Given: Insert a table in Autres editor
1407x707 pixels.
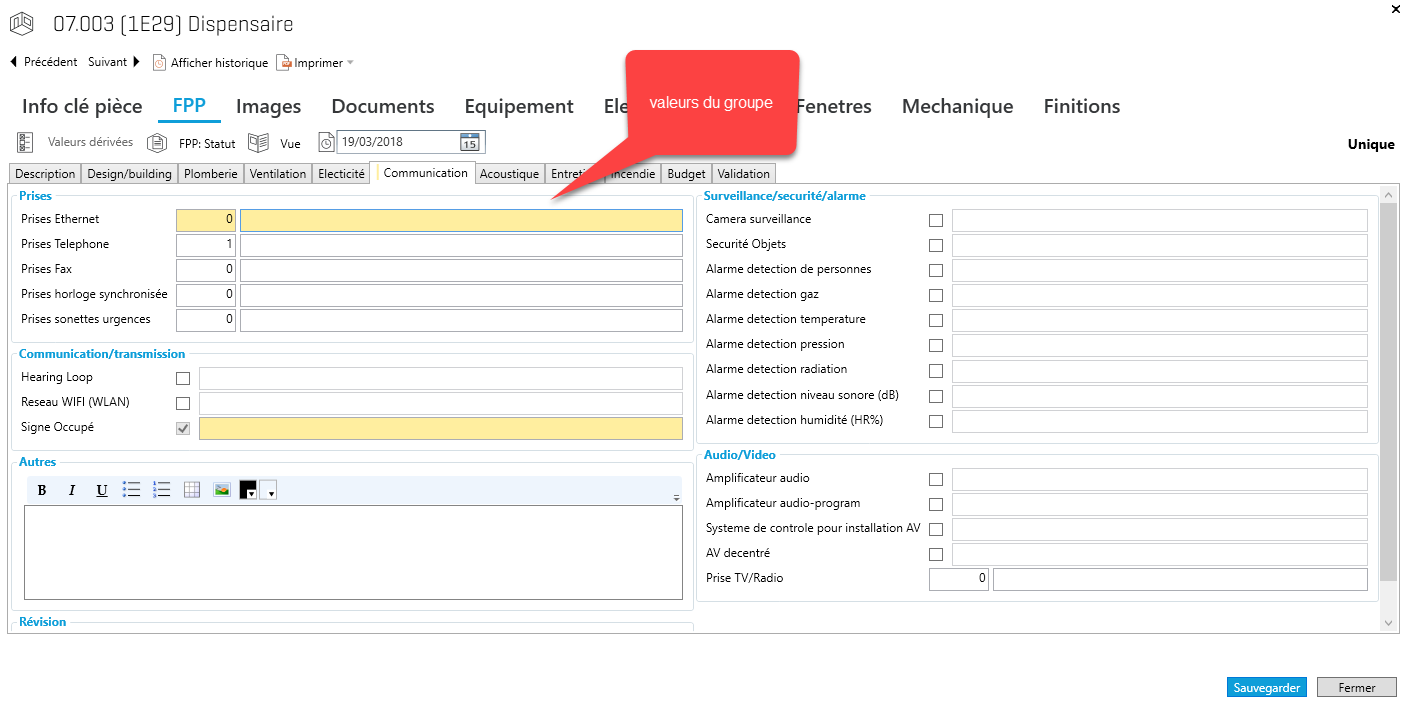Looking at the screenshot, I should 192,490.
